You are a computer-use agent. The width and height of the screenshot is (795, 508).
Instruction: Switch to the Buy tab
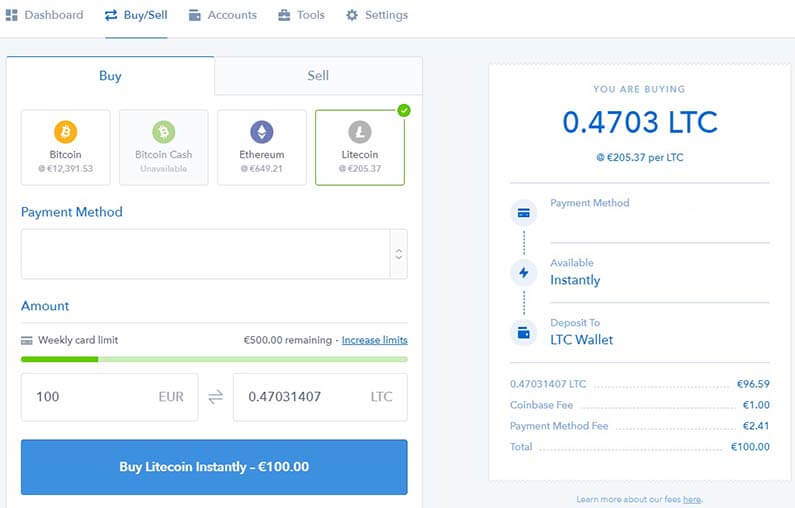pos(111,76)
